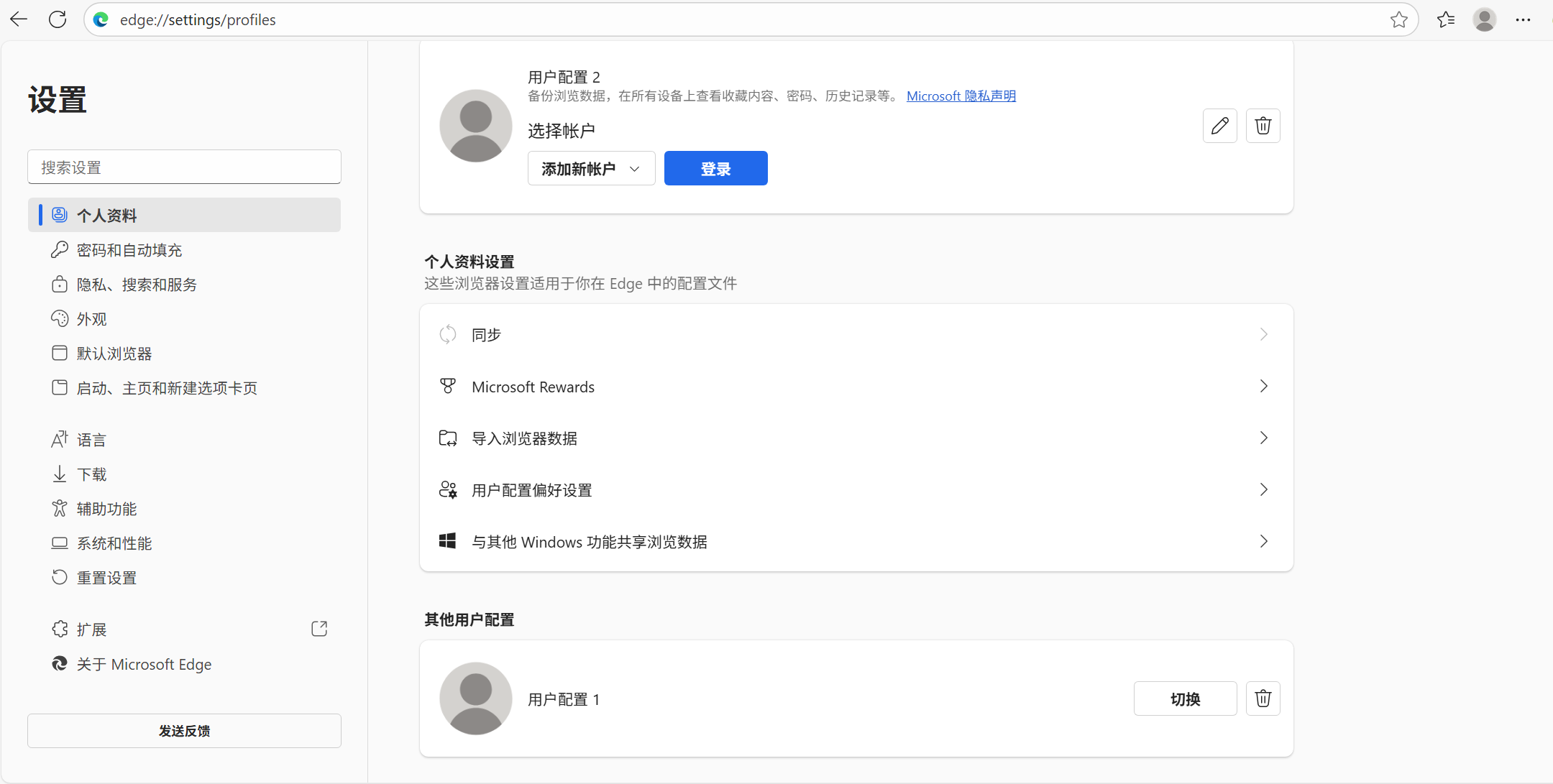
Task: Select 密码和自动填充 in the sidebar
Action: point(129,250)
